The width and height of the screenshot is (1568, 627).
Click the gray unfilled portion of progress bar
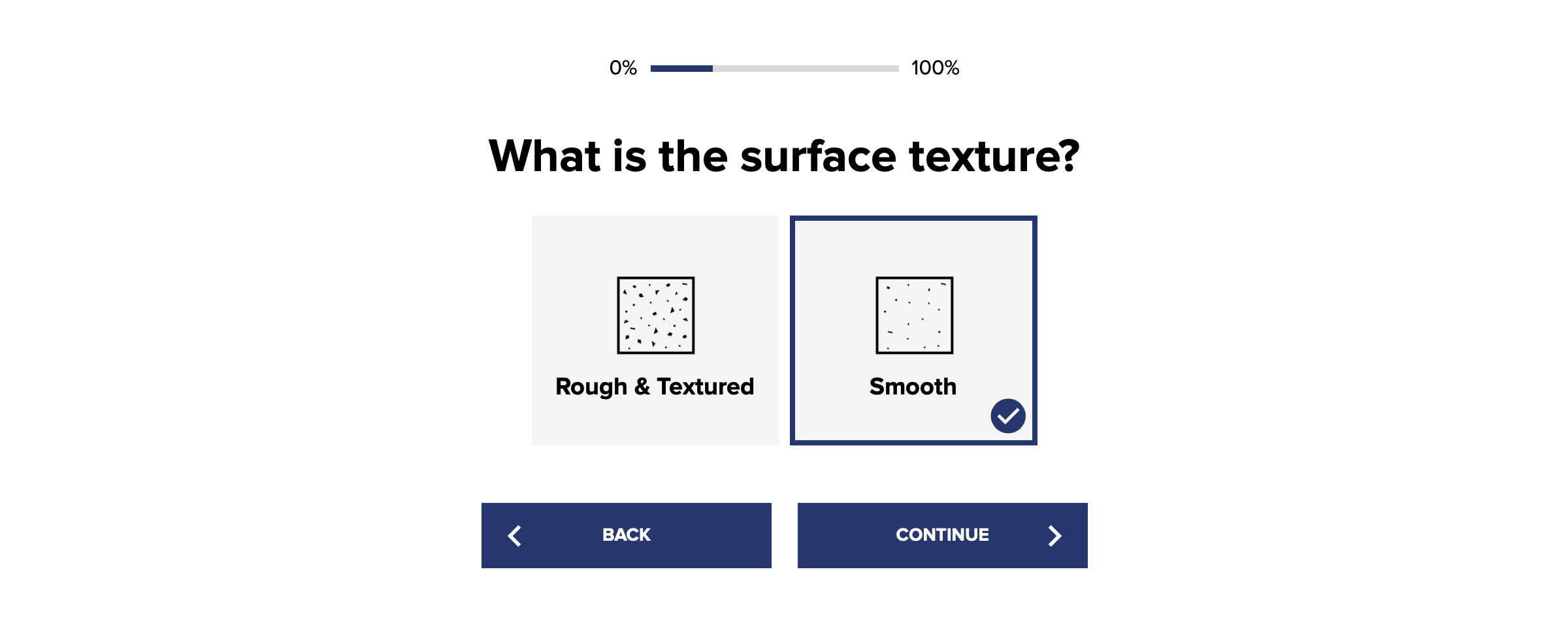pyautogui.click(x=806, y=68)
